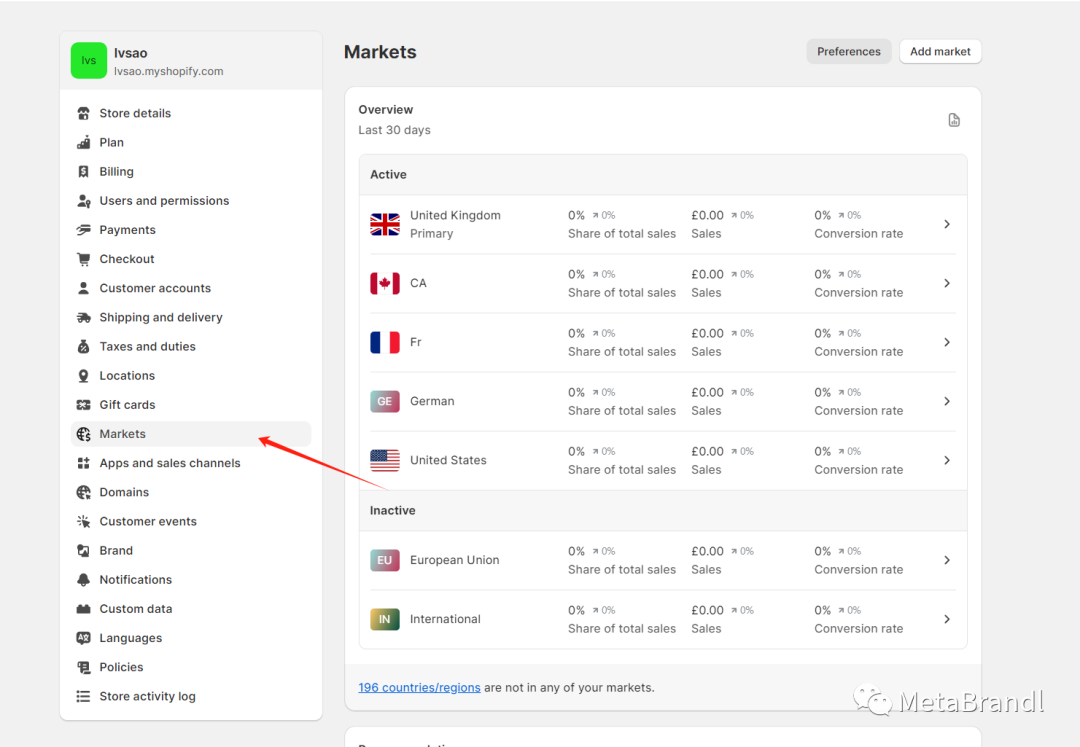Open Store activity log page
Image resolution: width=1080 pixels, height=747 pixels.
point(191,696)
